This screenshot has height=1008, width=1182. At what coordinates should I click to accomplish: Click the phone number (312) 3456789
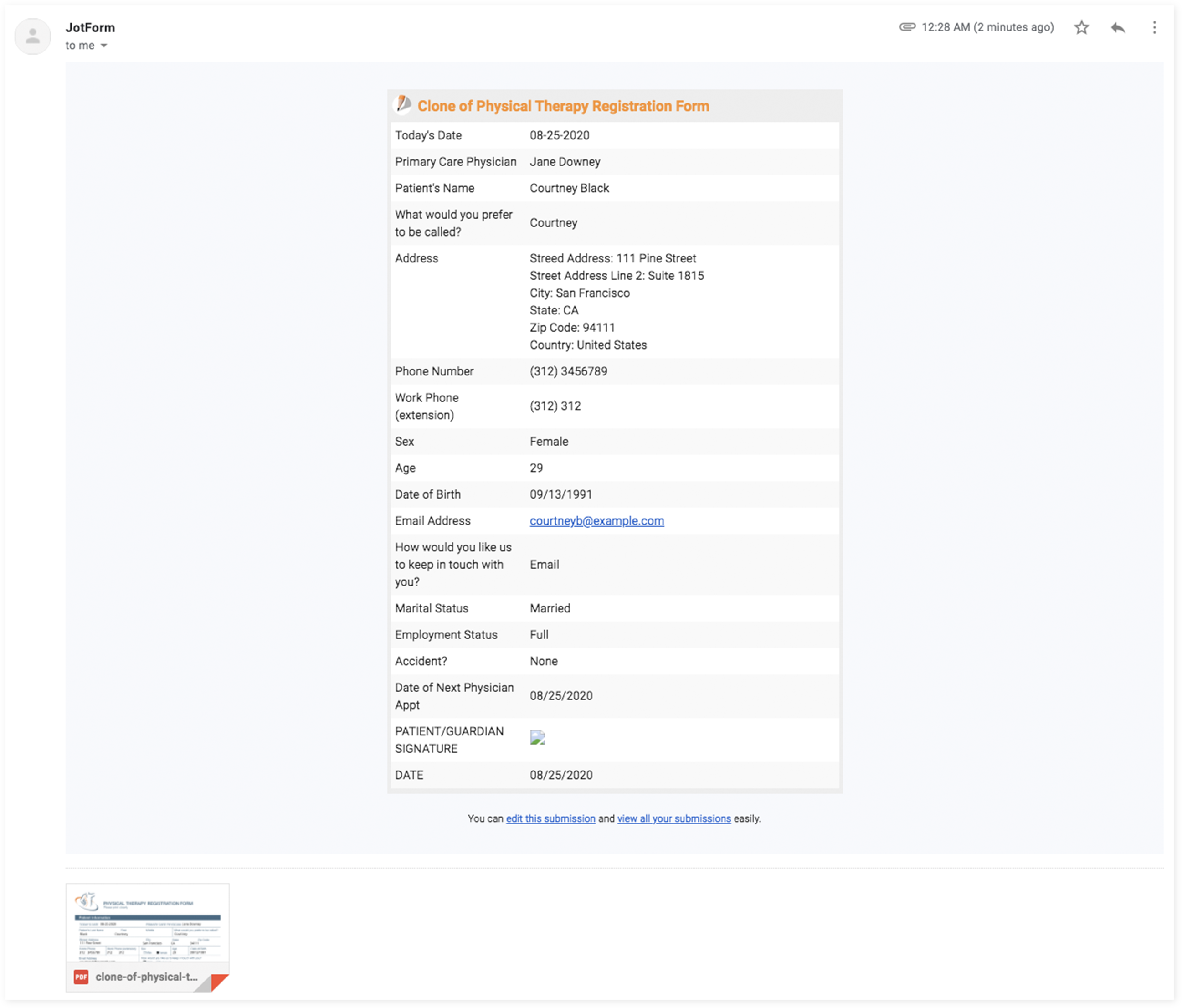[568, 371]
